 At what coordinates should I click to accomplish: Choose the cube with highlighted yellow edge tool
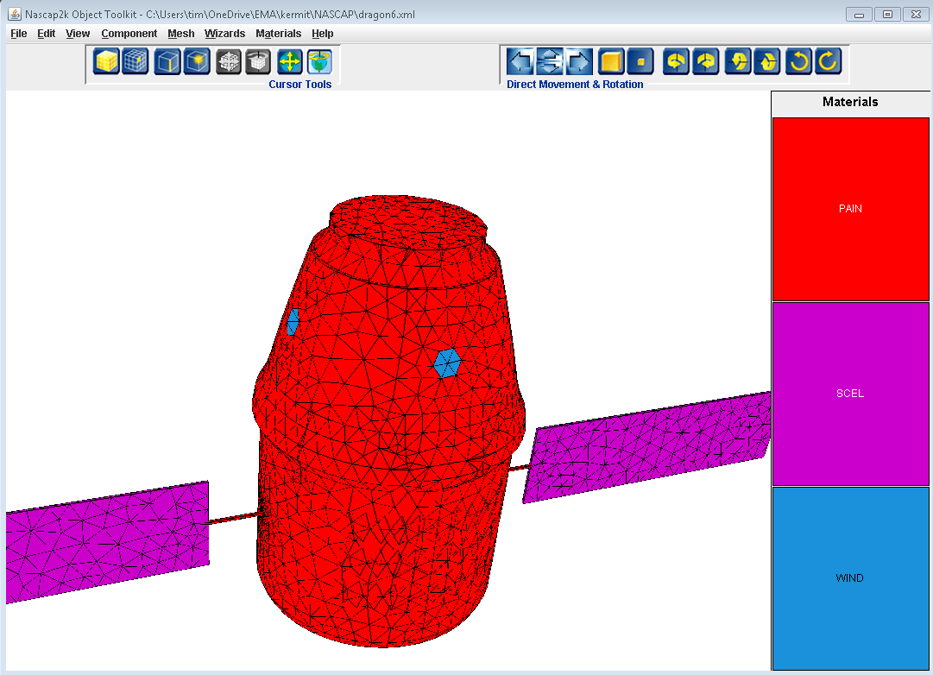coord(168,62)
